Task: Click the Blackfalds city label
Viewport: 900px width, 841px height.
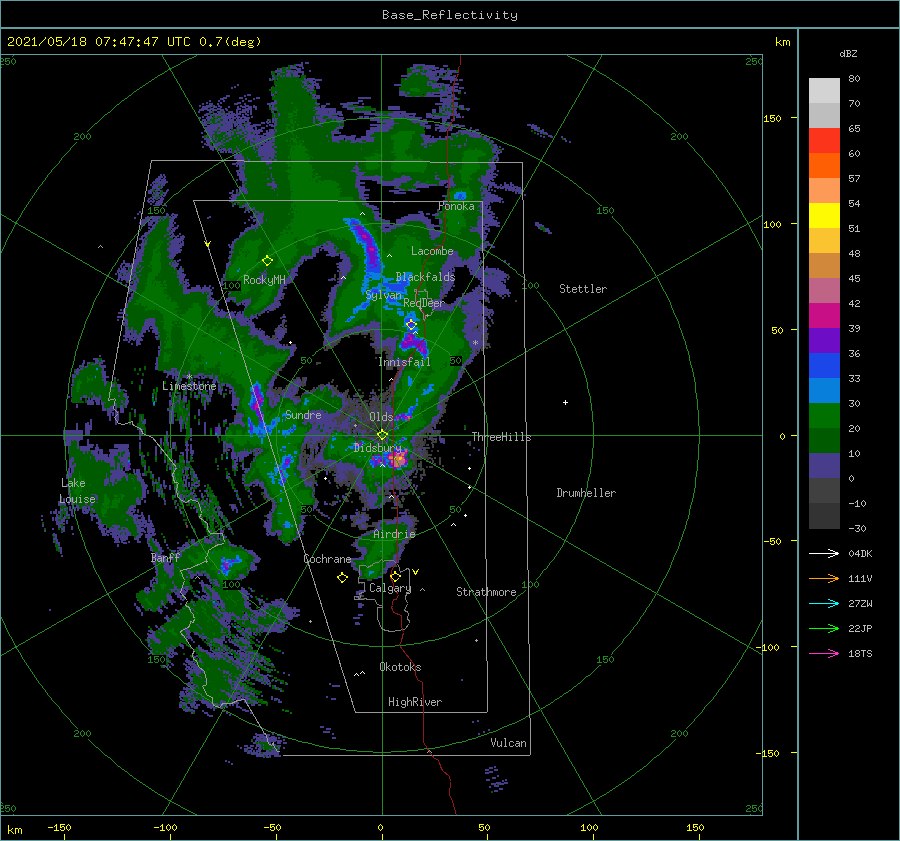Action: [425, 277]
